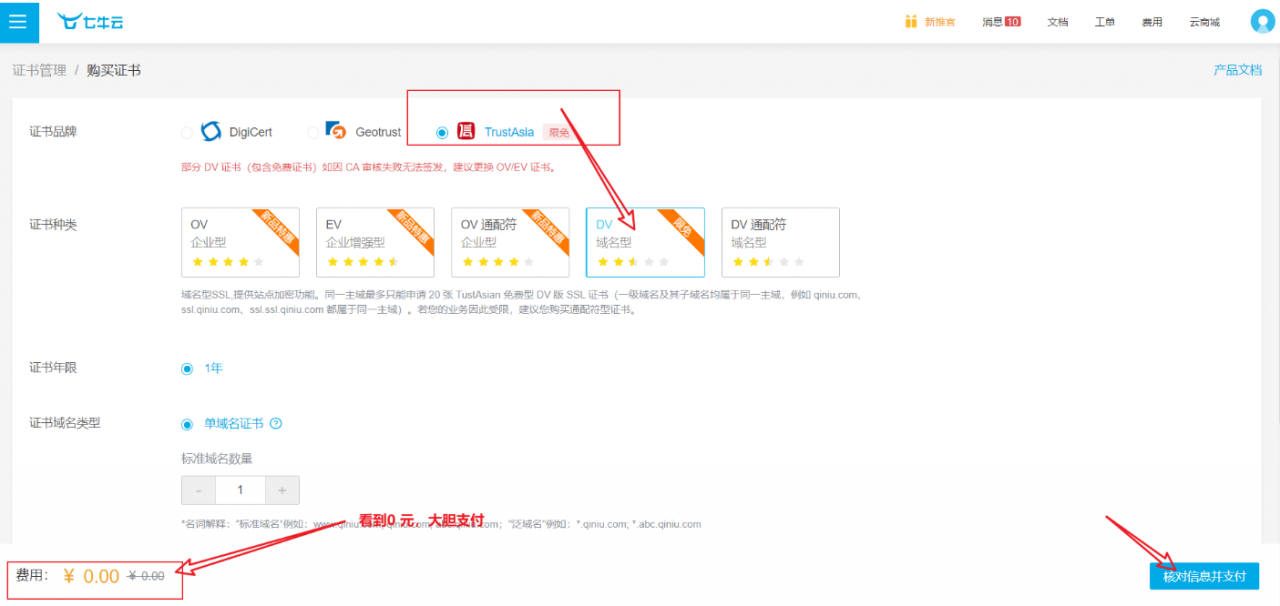Choose the OV 通配符 企业型 card
Viewport: 1280px width, 606px height.
510,242
